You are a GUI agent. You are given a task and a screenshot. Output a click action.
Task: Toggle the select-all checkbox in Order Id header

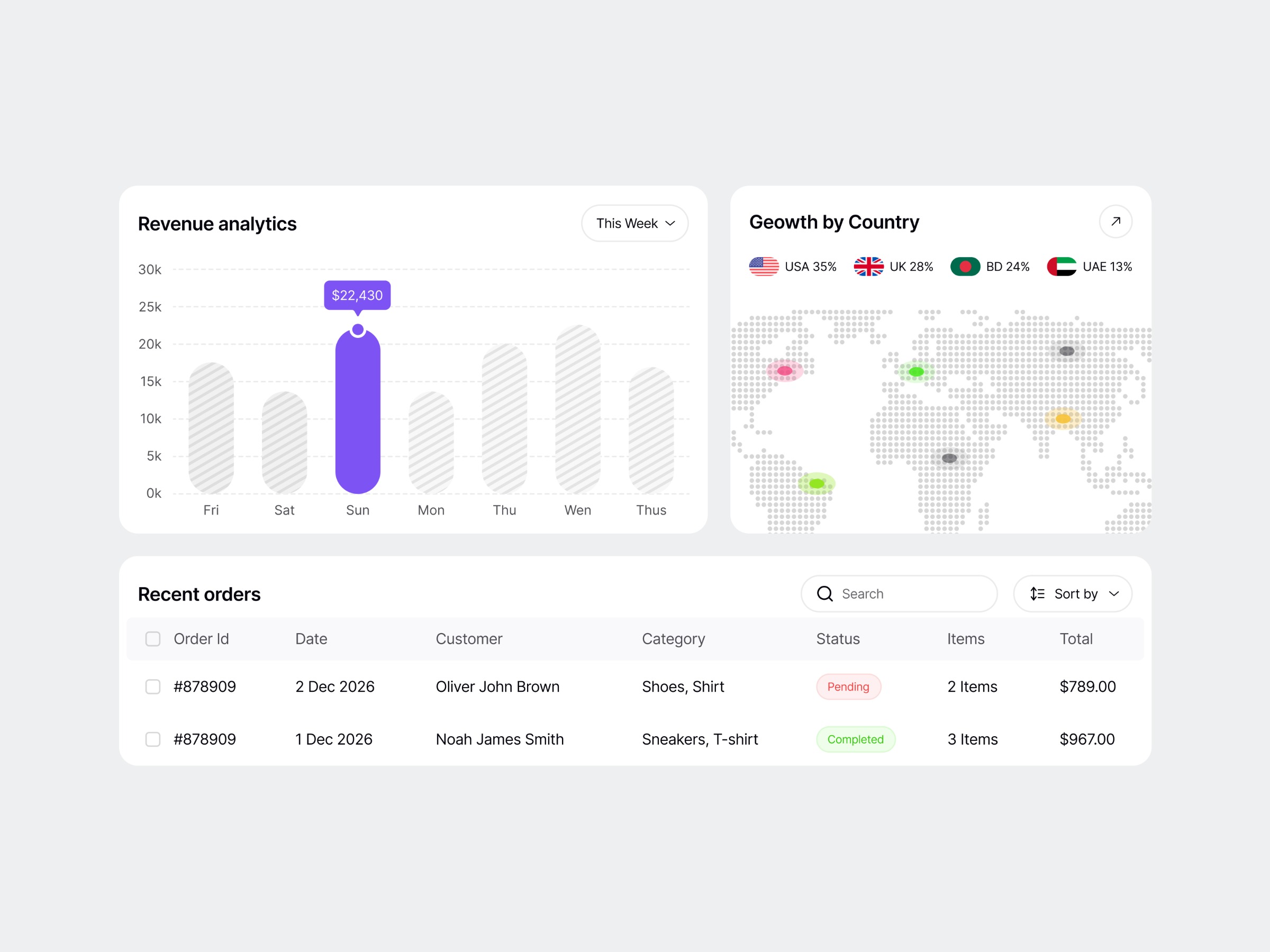point(153,639)
